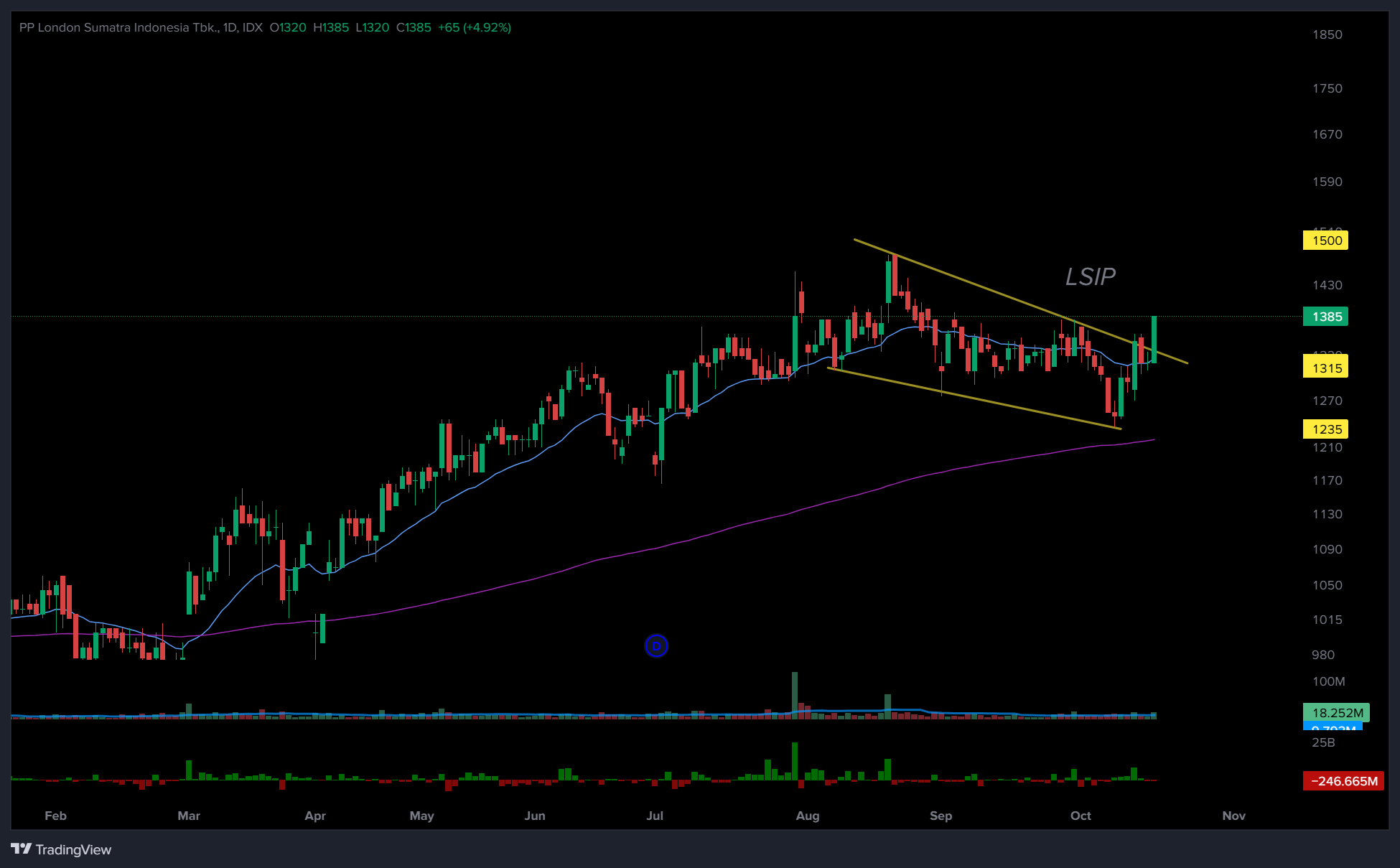Select the yellow 1315 price label

(x=1325, y=368)
